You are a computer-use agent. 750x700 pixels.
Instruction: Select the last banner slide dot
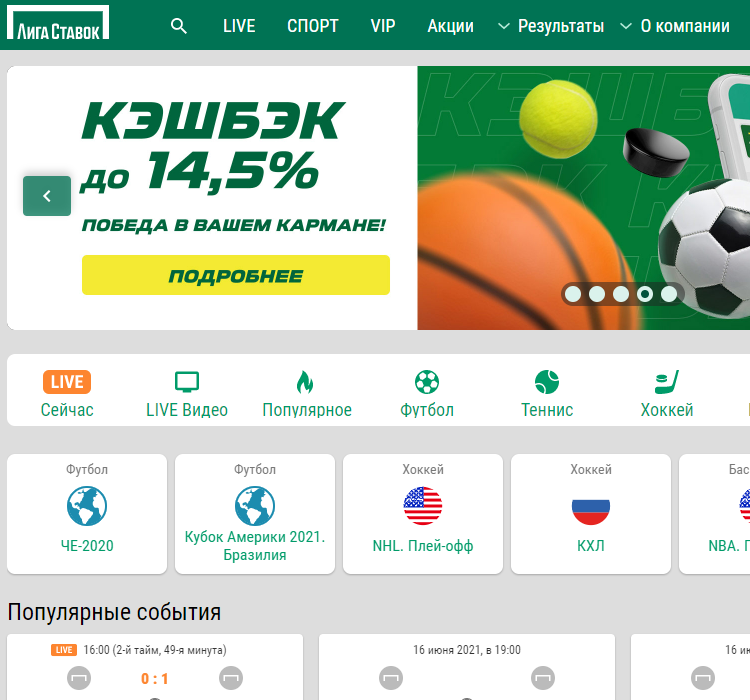tap(669, 294)
